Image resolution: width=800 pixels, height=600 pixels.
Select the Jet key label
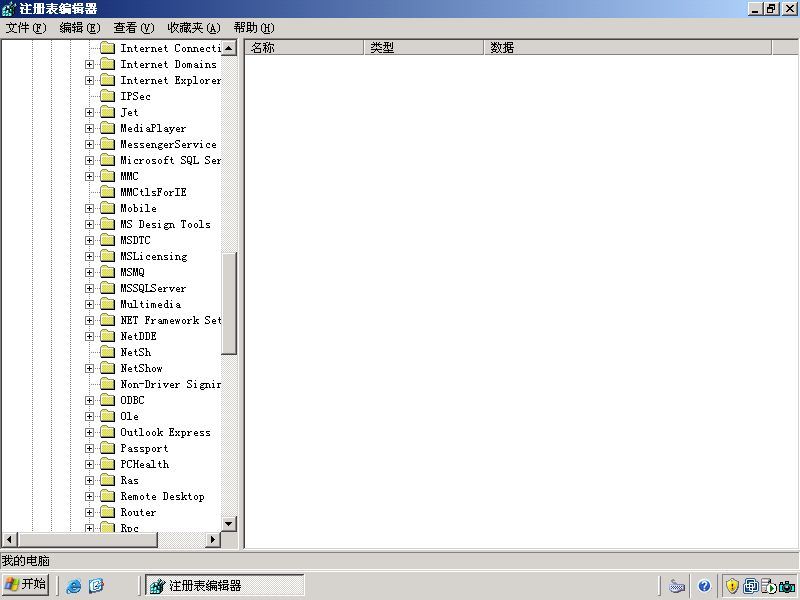click(129, 112)
